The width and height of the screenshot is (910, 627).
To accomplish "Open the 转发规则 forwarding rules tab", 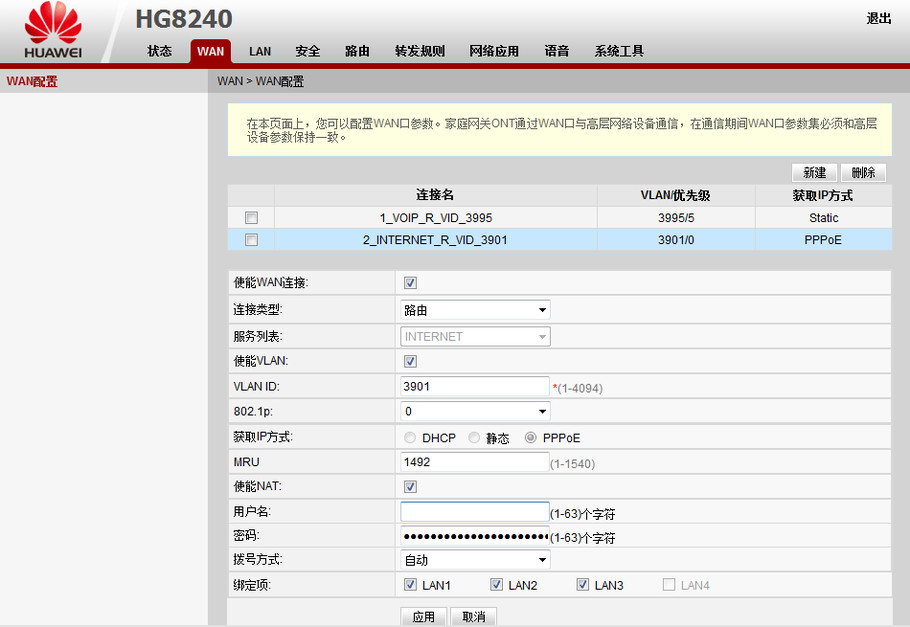I will point(420,51).
